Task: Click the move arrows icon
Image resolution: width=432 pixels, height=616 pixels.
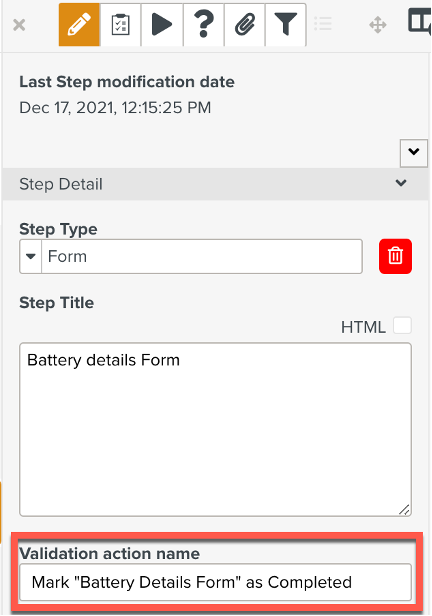Action: click(378, 25)
